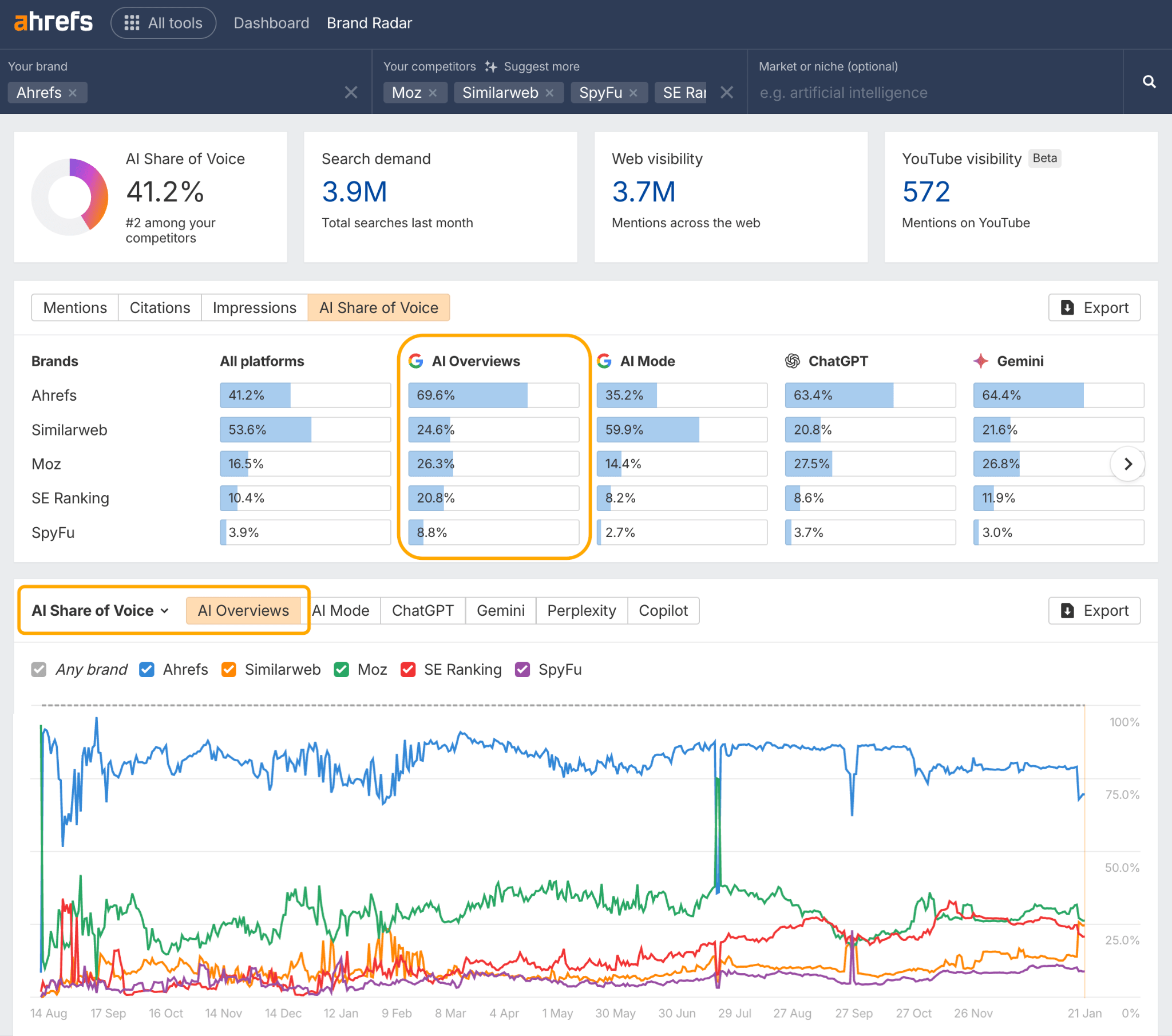Click the download icon inside the top Export button

[1067, 307]
